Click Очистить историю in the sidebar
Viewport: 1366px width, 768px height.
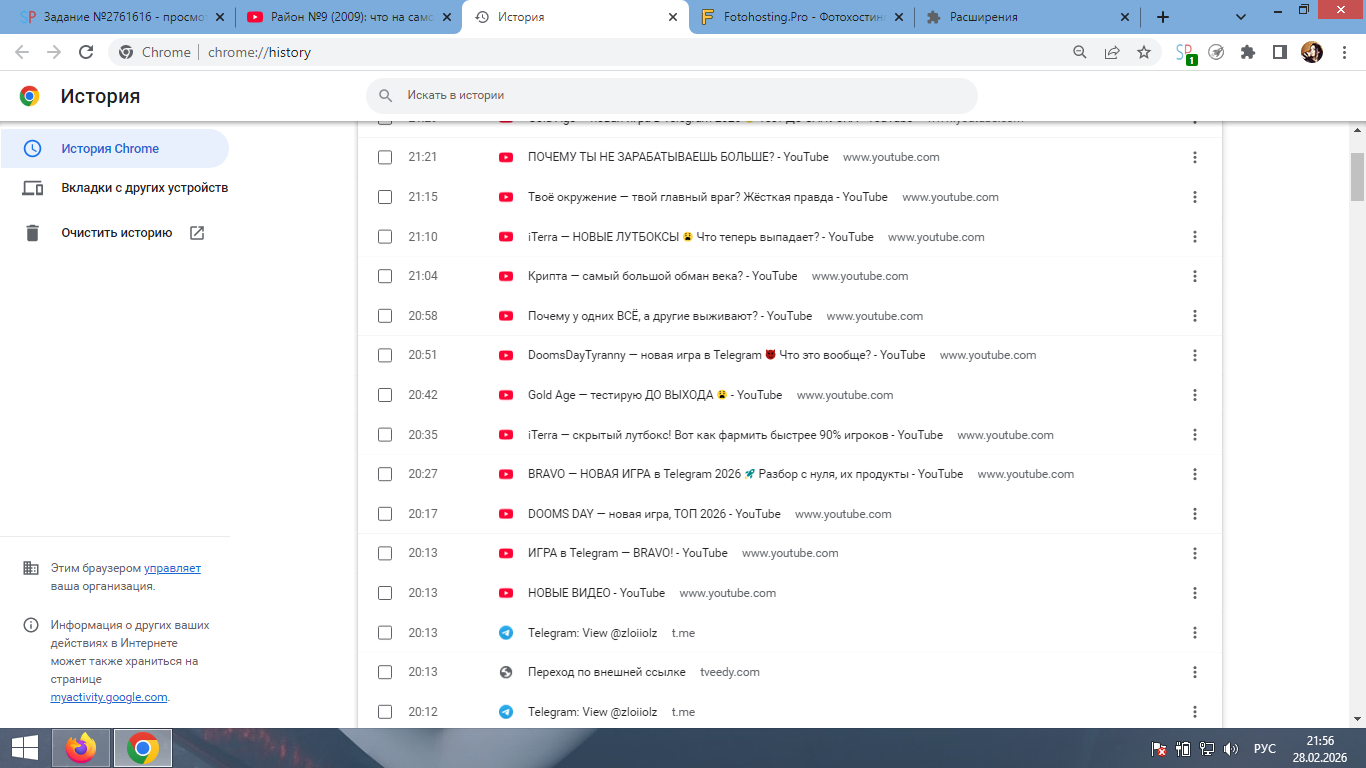(x=116, y=233)
